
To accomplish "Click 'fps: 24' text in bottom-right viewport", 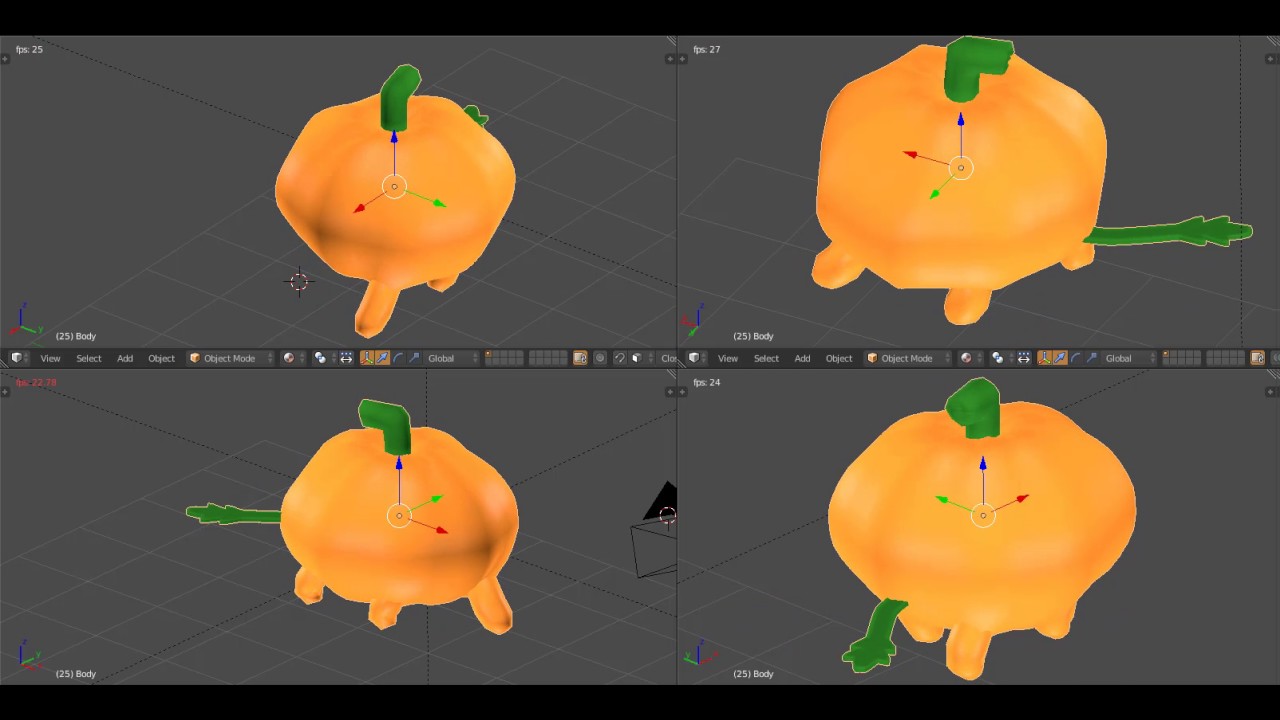I will 707,382.
